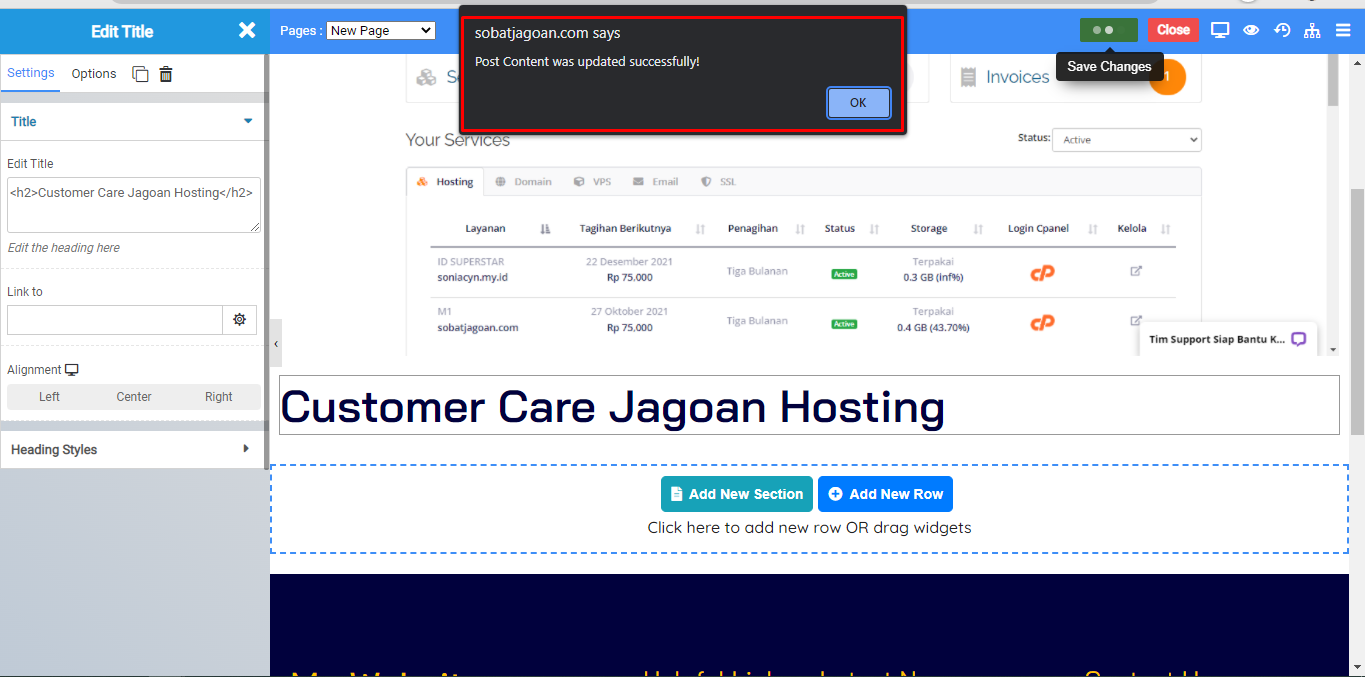
Task: Click the soniacyn.my.id domain text
Action: click(x=473, y=277)
